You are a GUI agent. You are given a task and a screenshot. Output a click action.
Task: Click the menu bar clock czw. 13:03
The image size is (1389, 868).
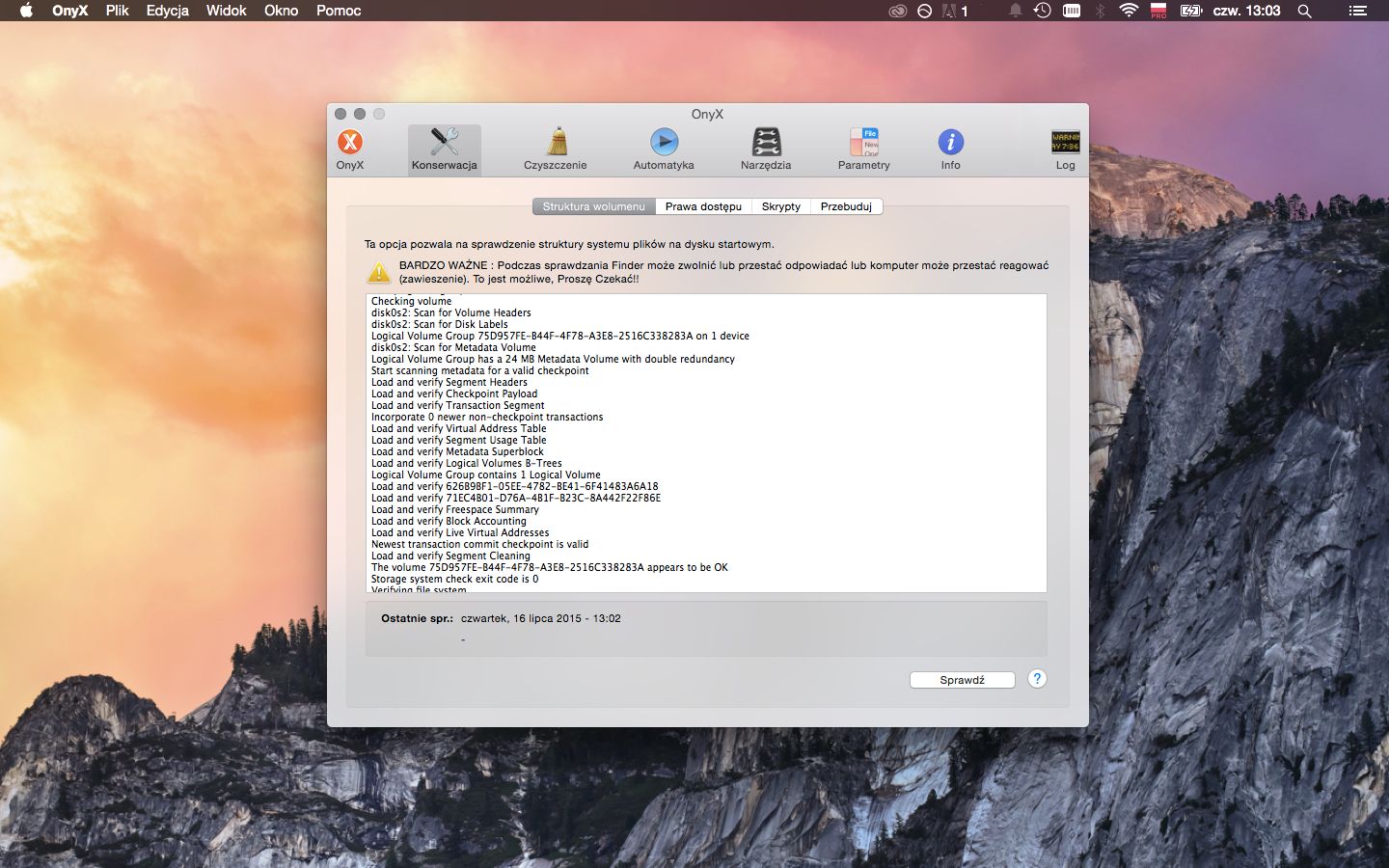tap(1246, 11)
